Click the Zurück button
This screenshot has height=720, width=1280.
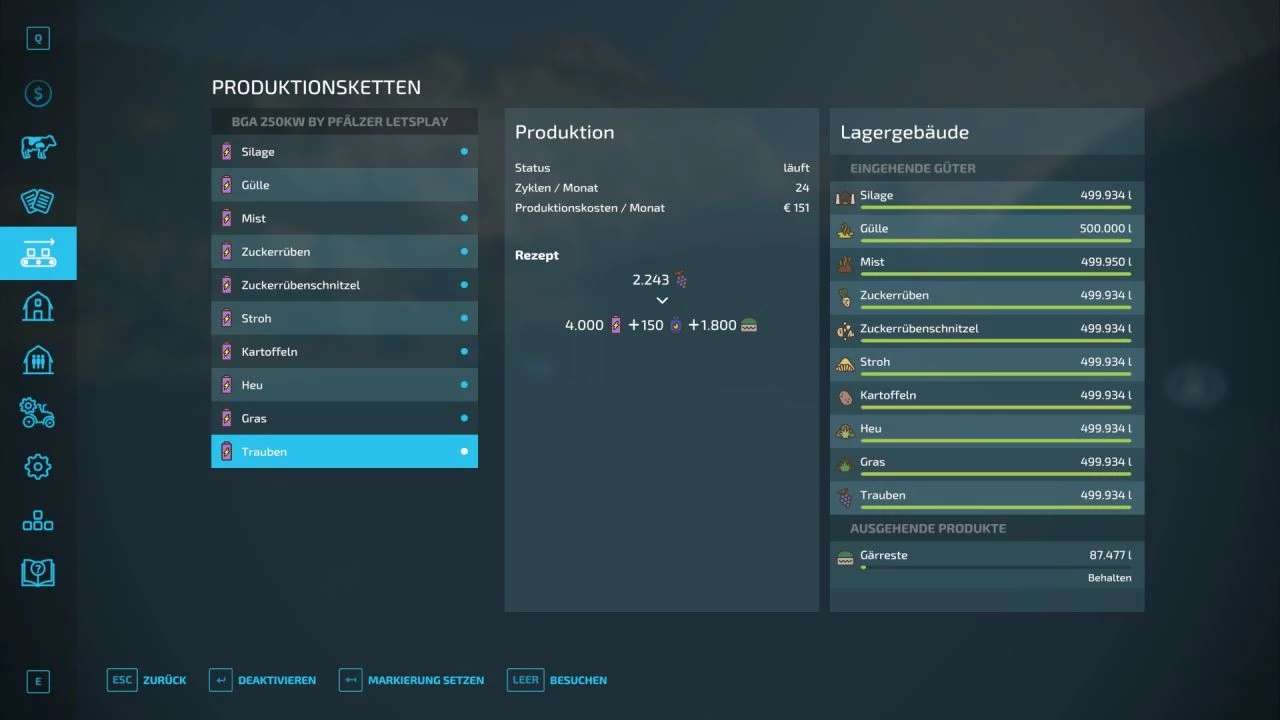pos(147,680)
